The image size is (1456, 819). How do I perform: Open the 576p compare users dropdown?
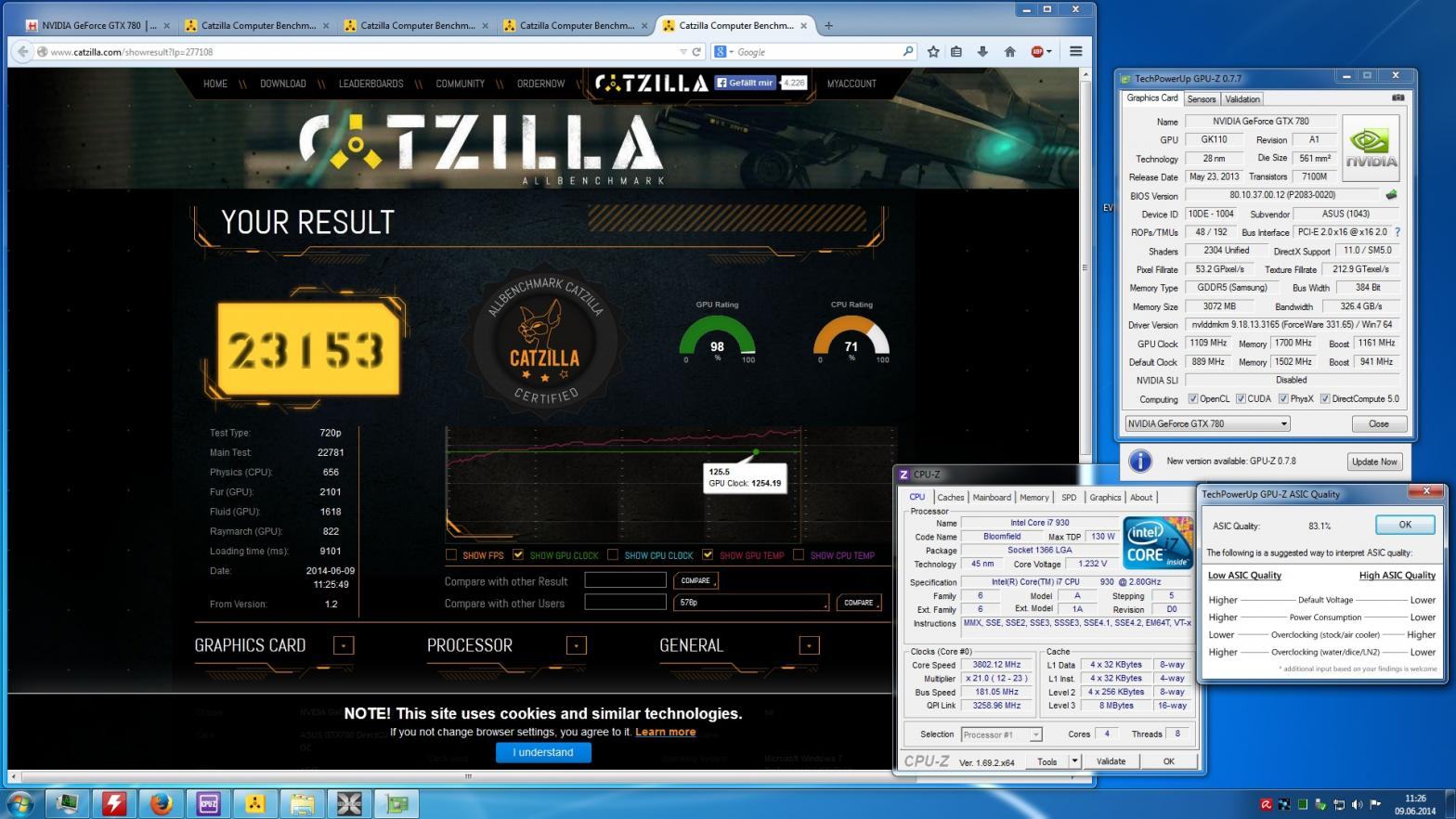(751, 603)
